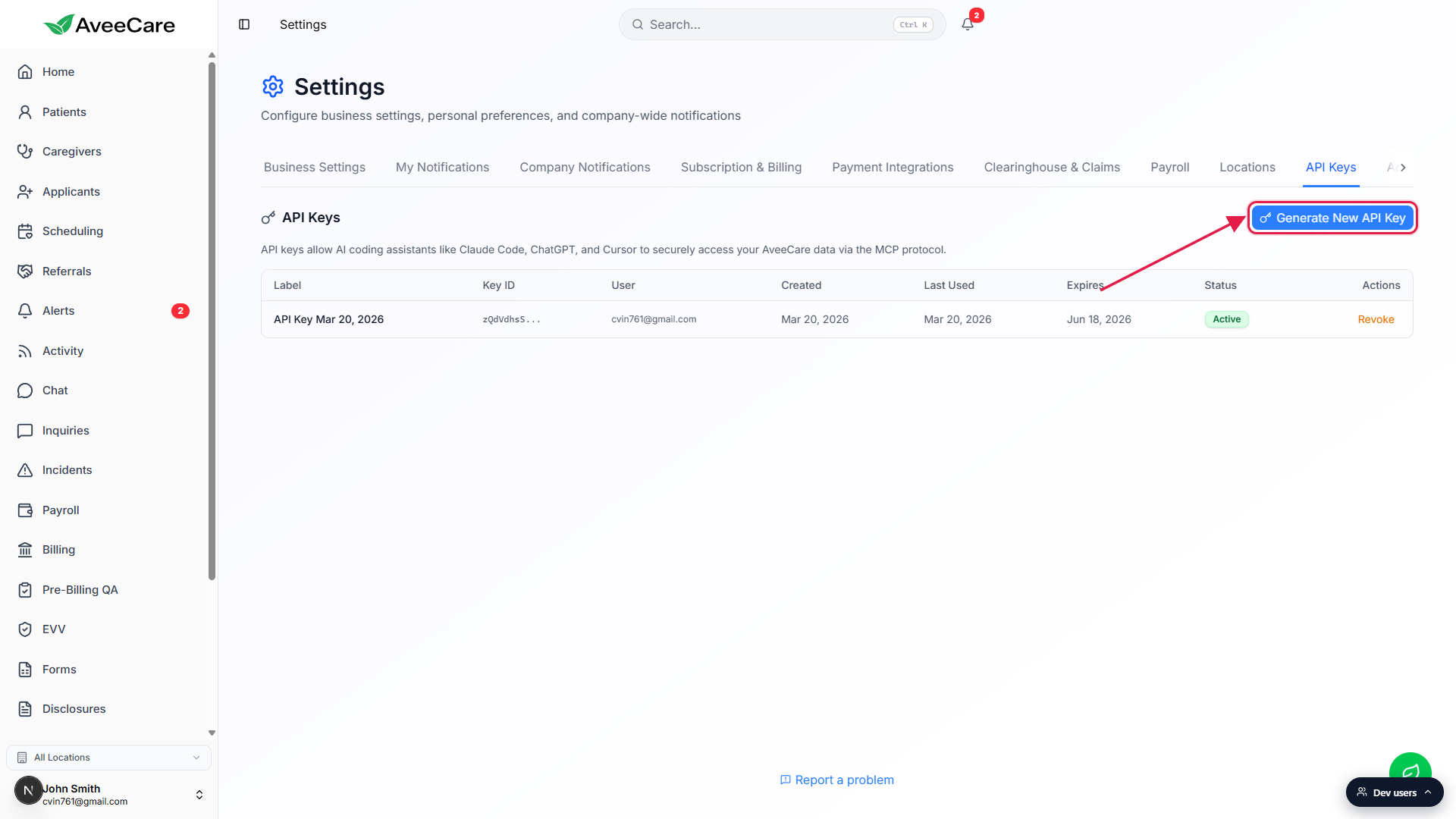Click the Settings gear icon heading
The height and width of the screenshot is (819, 1456).
(273, 86)
